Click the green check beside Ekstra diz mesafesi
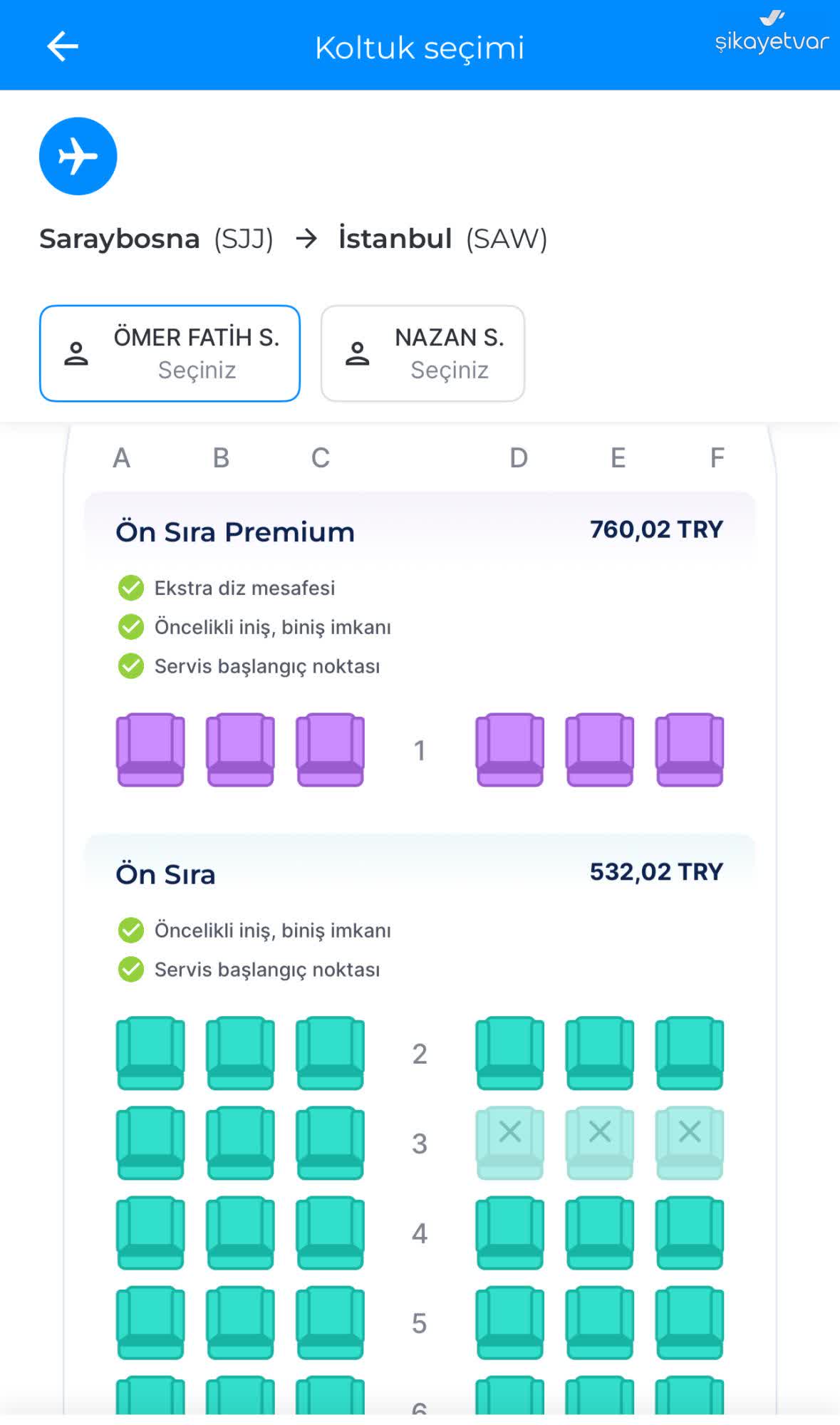This screenshot has height=1425, width=840. pos(130,587)
